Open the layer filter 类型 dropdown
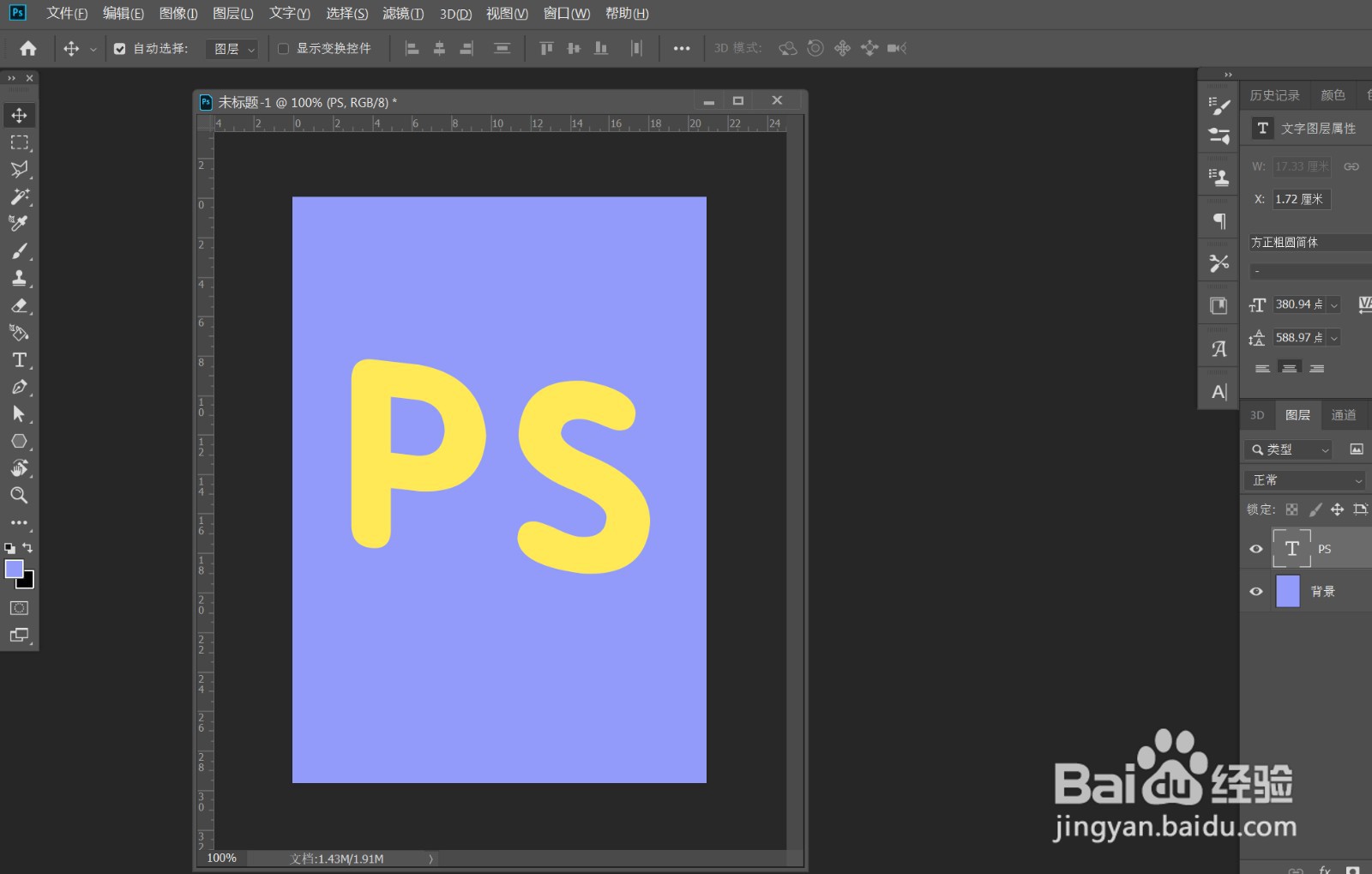This screenshot has height=874, width=1372. (1288, 449)
